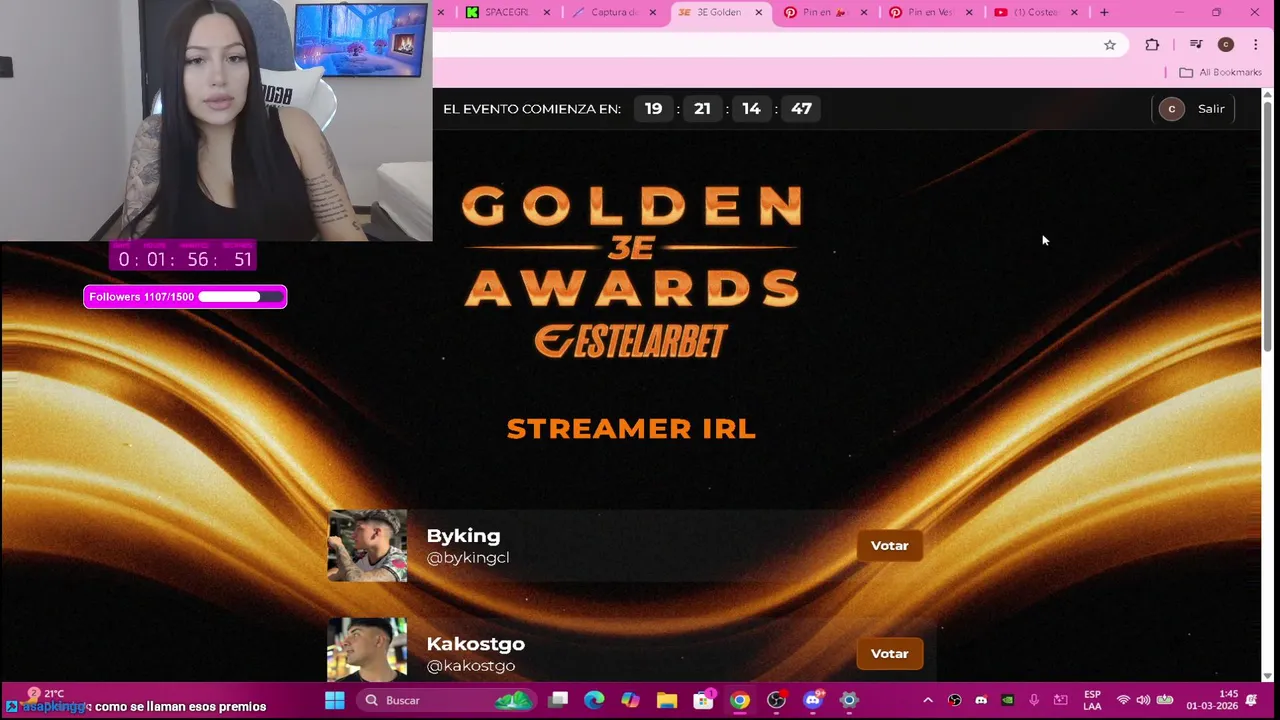The width and height of the screenshot is (1280, 720).
Task: Vote for Byking with the Votar button
Action: [889, 546]
